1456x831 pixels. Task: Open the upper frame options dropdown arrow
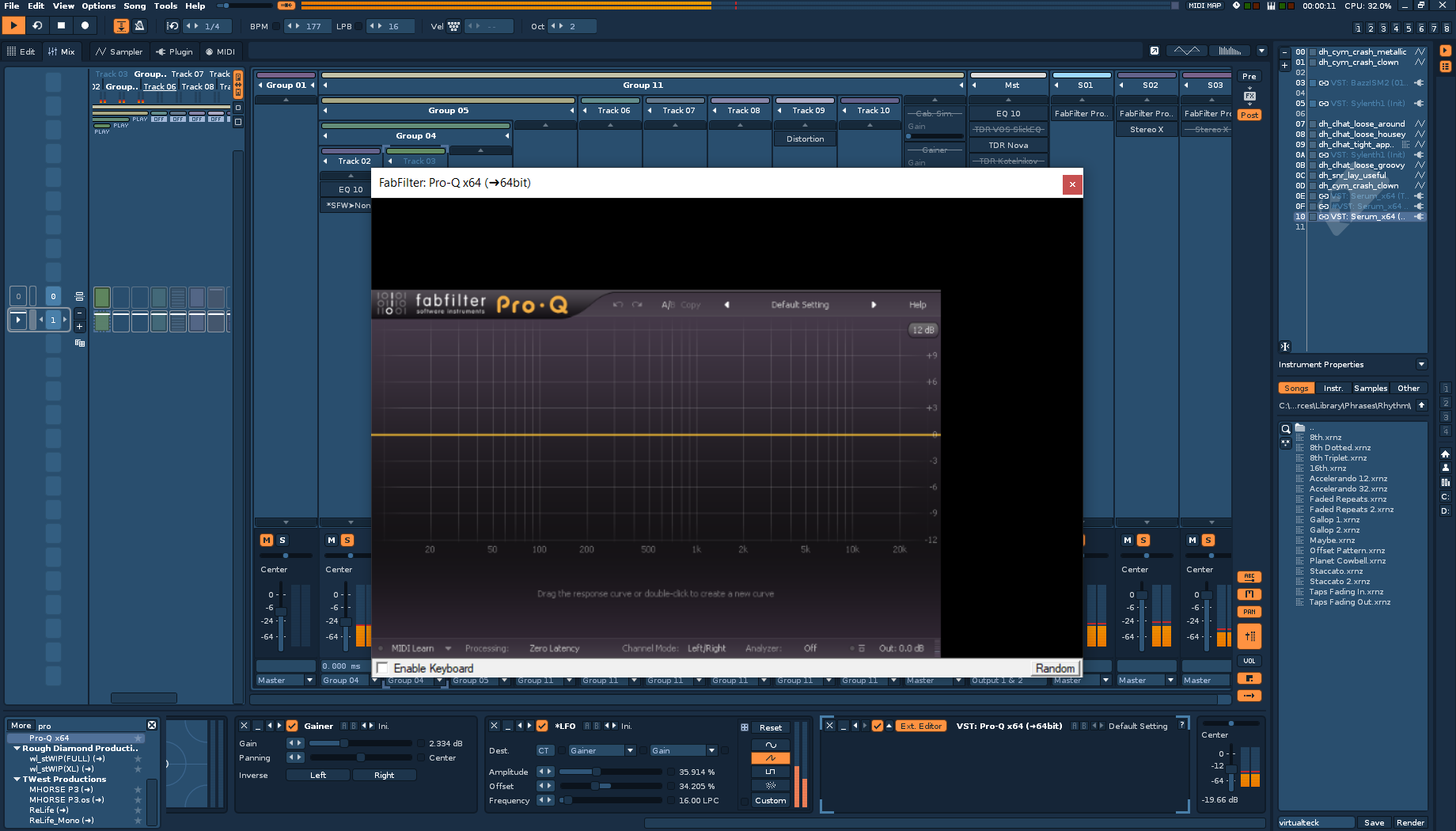point(1262,51)
